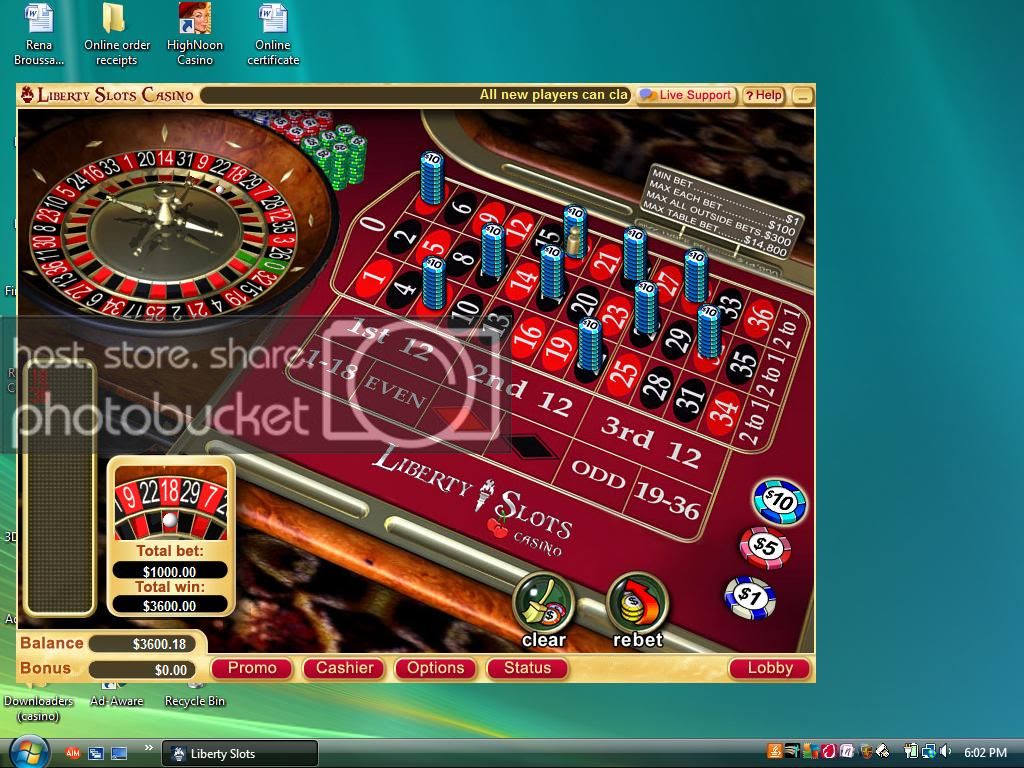Open Live Support chat
This screenshot has height=768, width=1024.
(686, 95)
